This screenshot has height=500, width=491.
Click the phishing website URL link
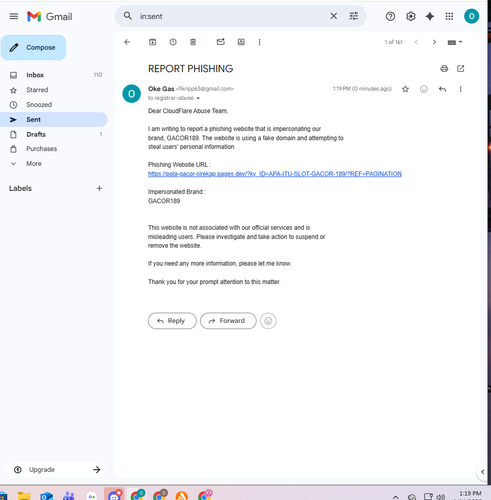[x=275, y=174]
